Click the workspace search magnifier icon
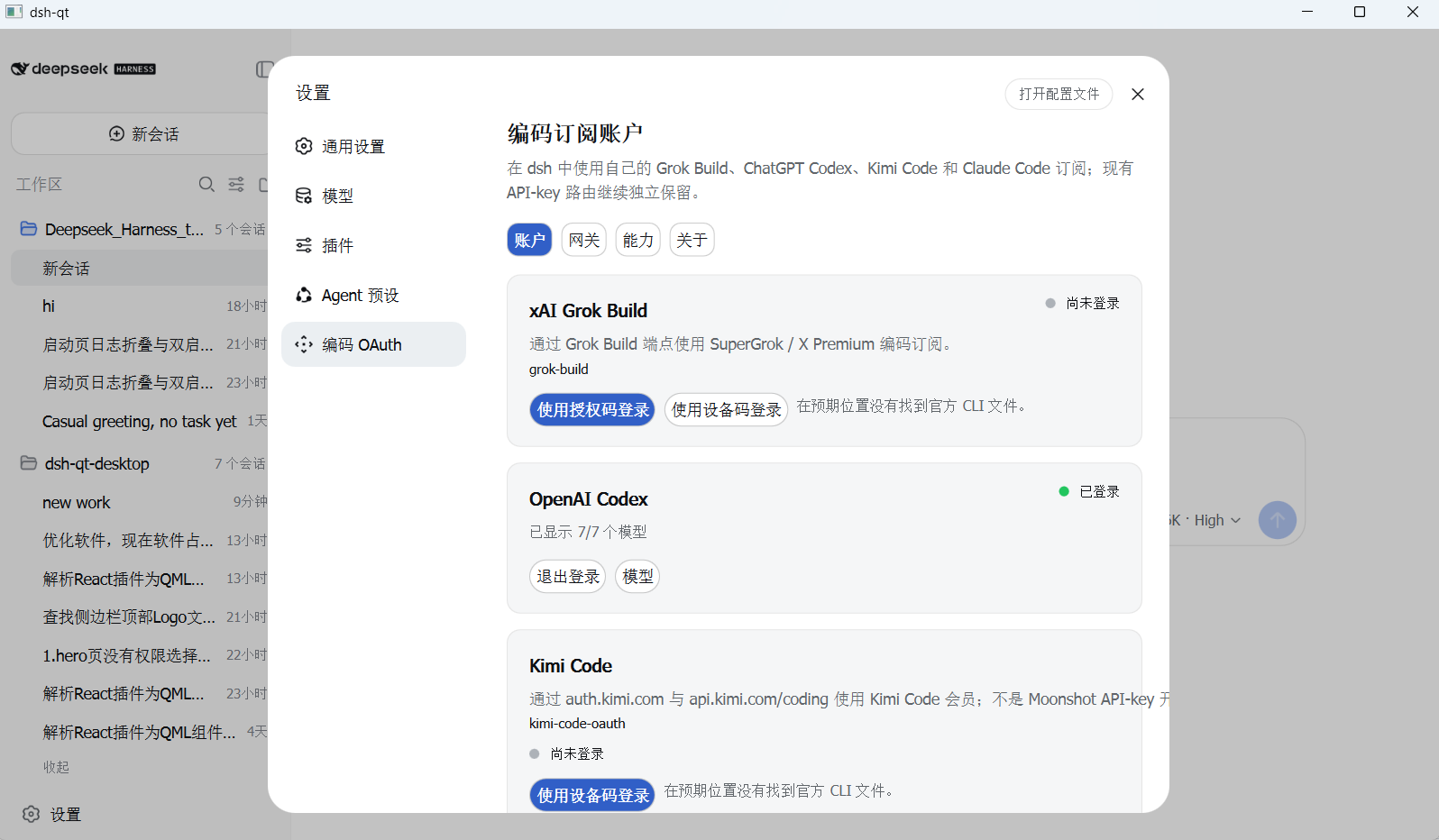 click(206, 184)
